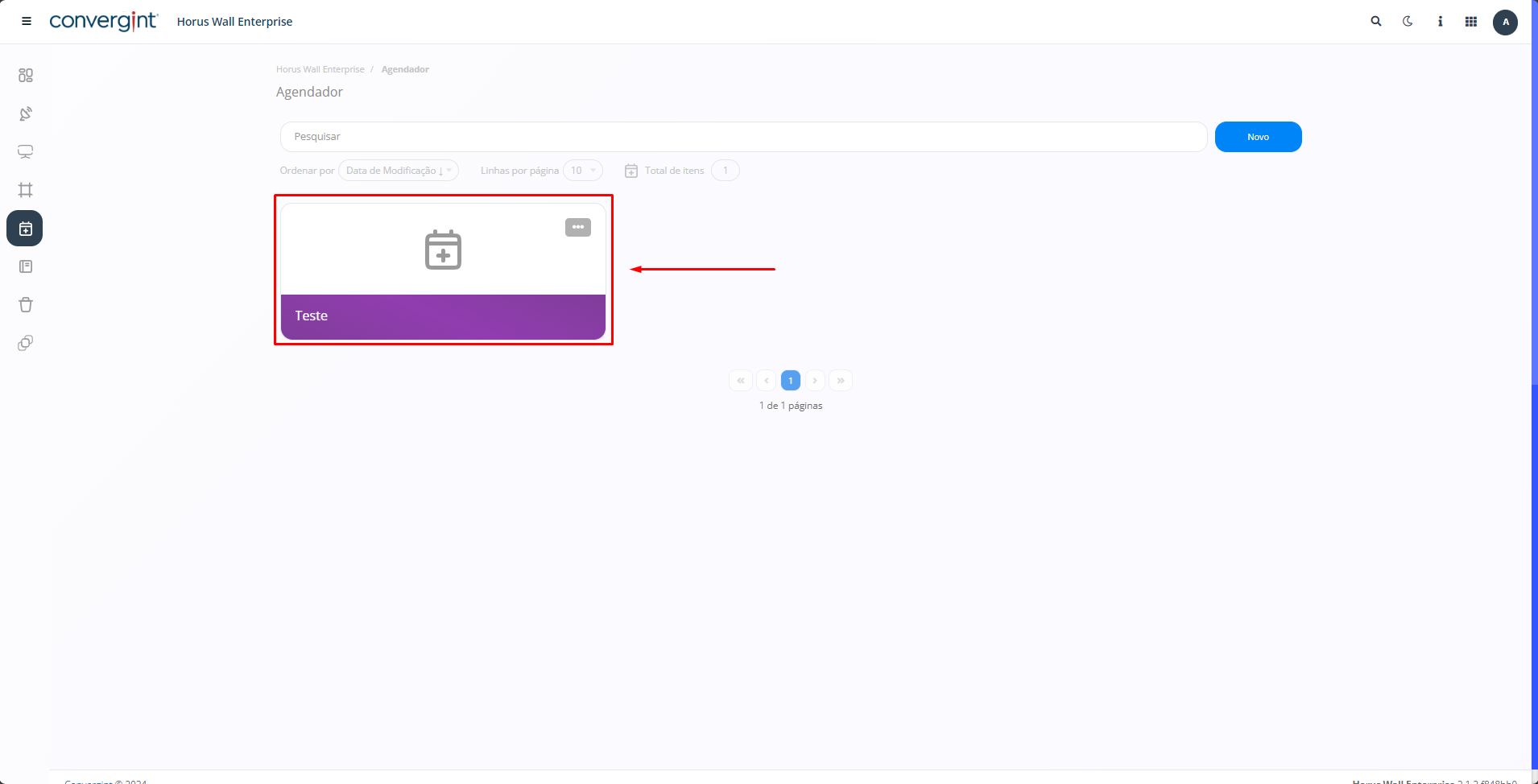
Task: Click the search magnifier in the top bar
Action: 1376,22
